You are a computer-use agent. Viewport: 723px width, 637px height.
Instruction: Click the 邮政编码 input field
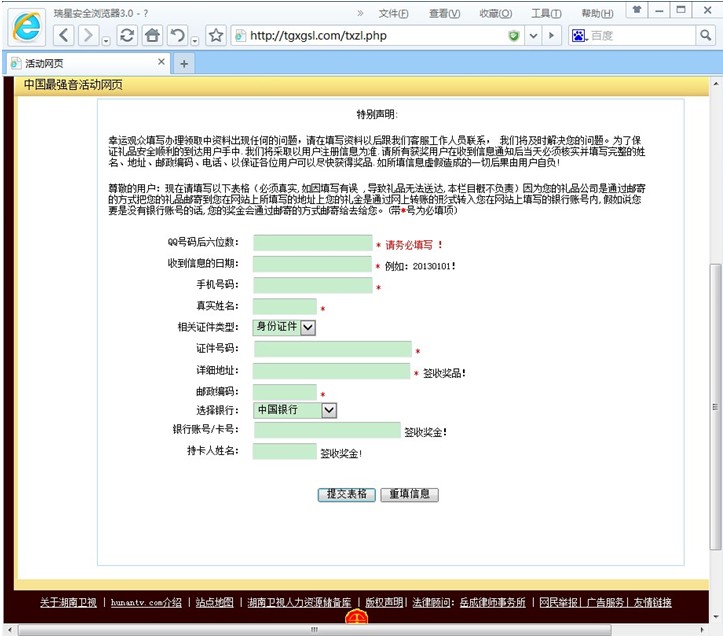tap(284, 392)
